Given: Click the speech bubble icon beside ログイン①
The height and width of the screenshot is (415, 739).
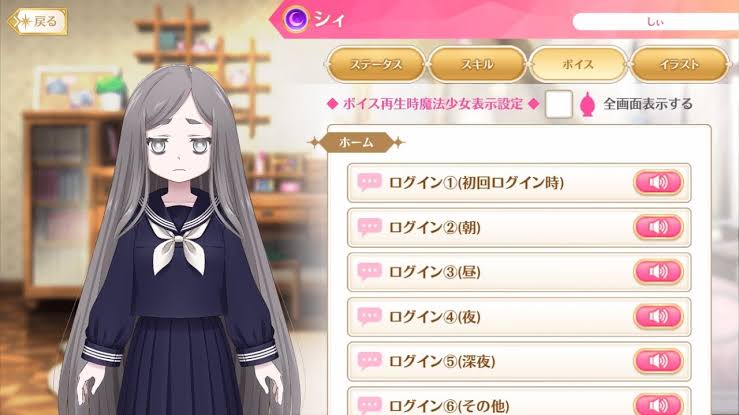Looking at the screenshot, I should click(369, 182).
